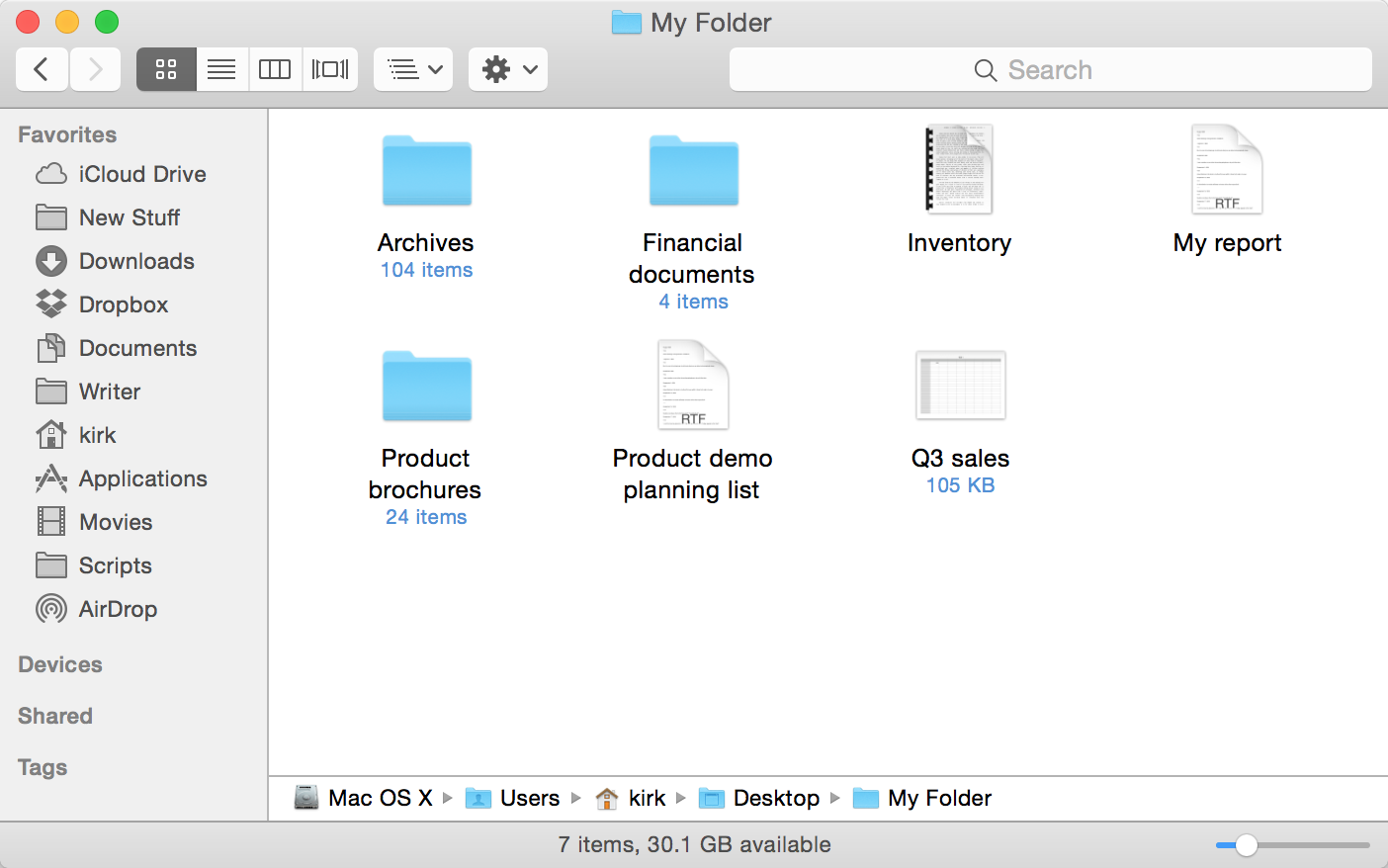Click the icon size slider
Screen dimensions: 1388x868
click(x=1247, y=845)
